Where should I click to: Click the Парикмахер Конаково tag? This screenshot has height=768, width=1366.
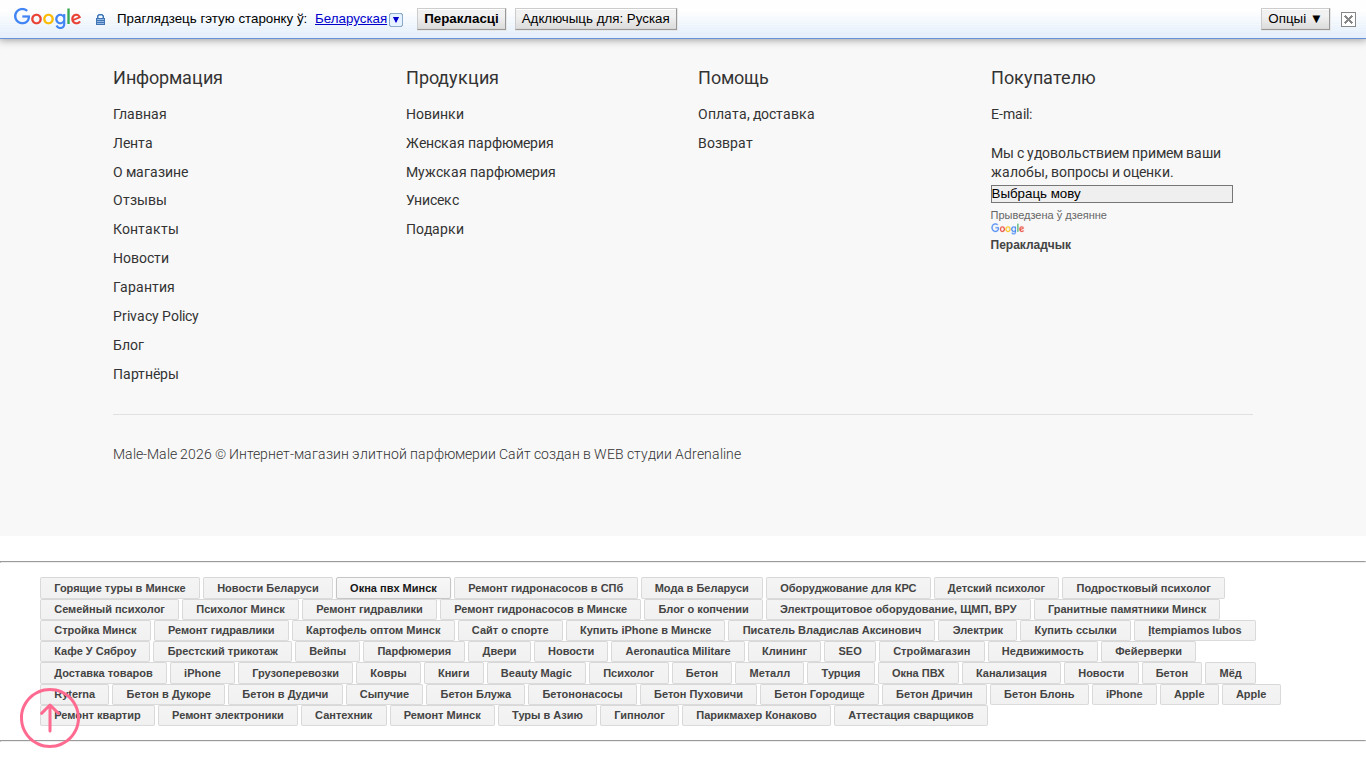757,715
